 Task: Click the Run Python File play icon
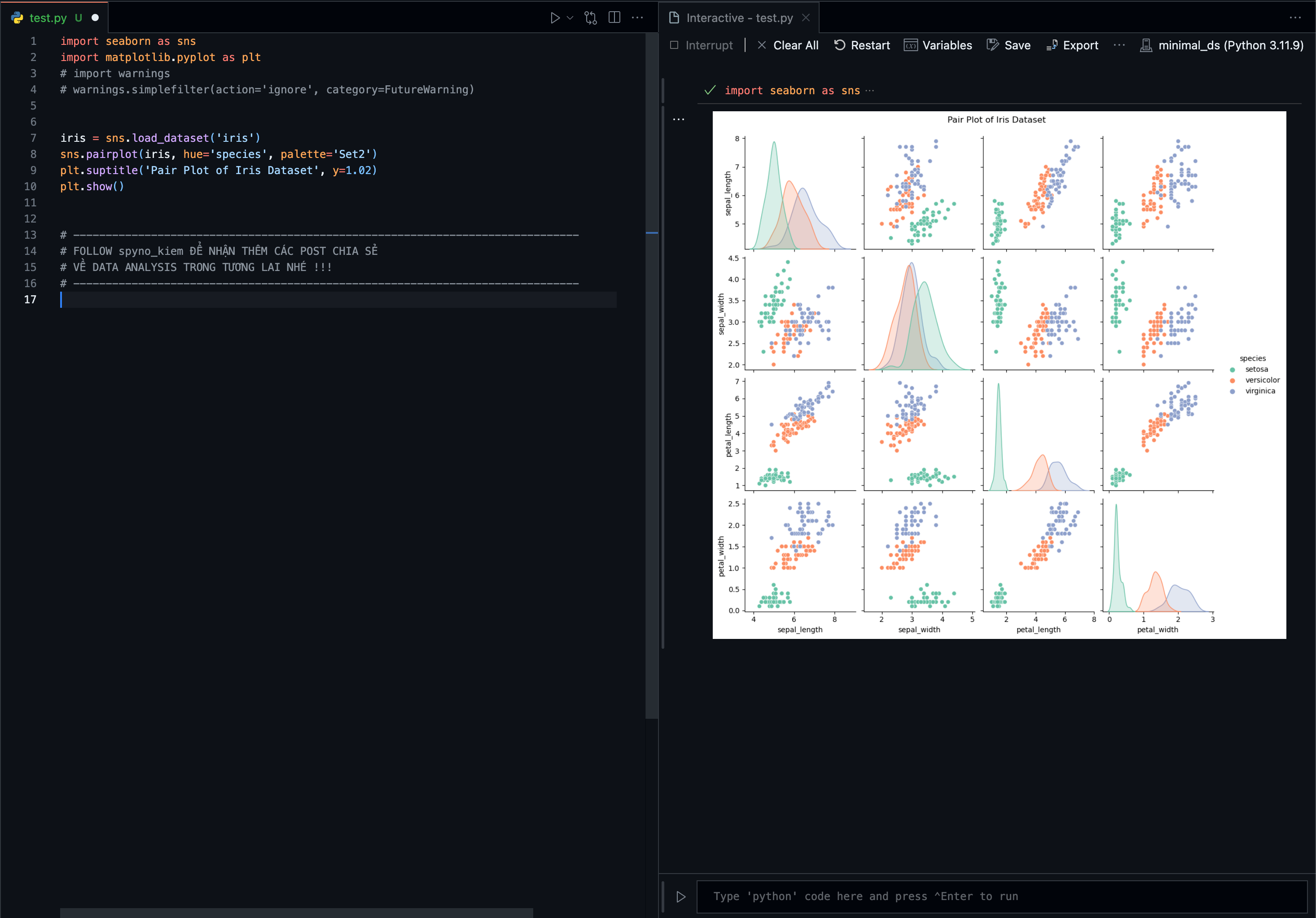point(554,18)
